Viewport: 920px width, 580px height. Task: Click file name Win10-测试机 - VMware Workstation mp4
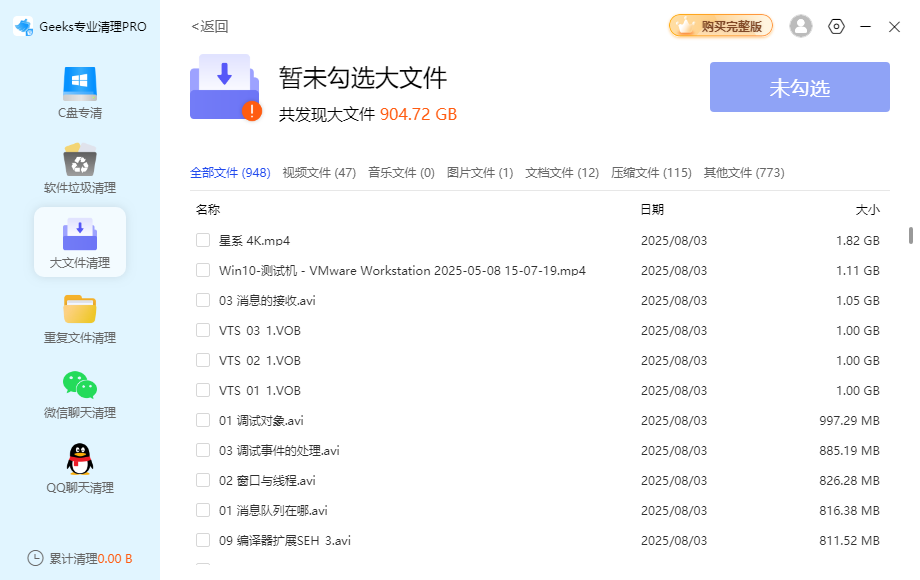pos(402,270)
